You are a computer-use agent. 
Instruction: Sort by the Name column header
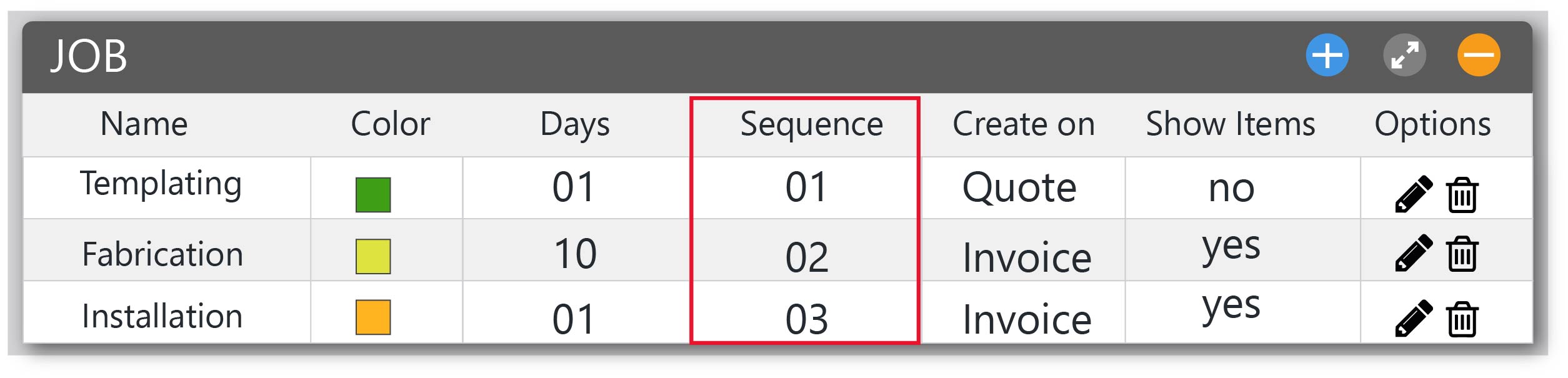coord(144,124)
